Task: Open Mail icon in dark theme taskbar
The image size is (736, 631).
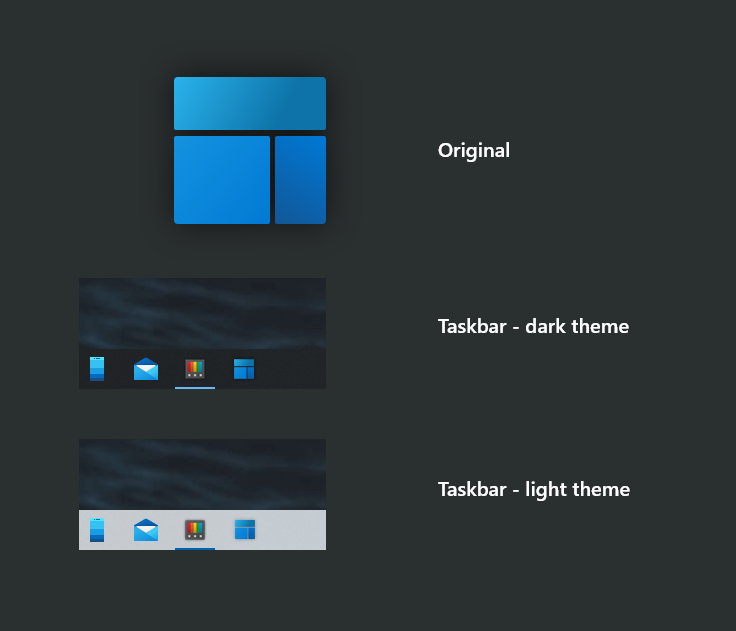Action: click(146, 369)
